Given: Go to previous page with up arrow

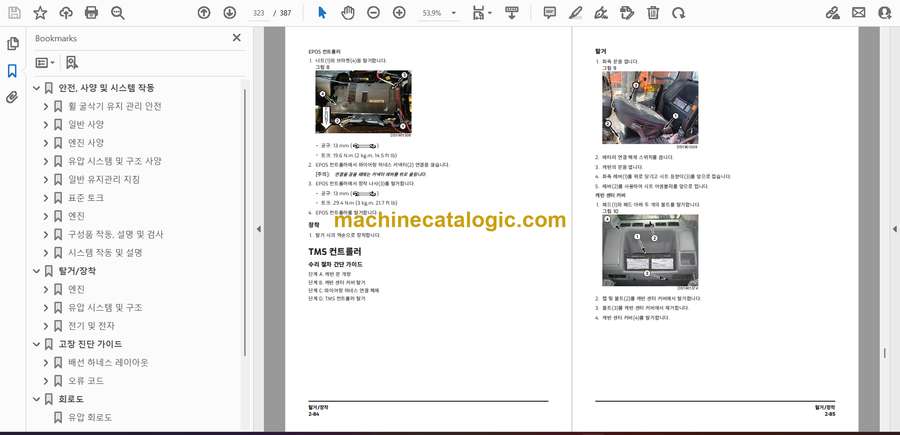Looking at the screenshot, I should click(204, 13).
